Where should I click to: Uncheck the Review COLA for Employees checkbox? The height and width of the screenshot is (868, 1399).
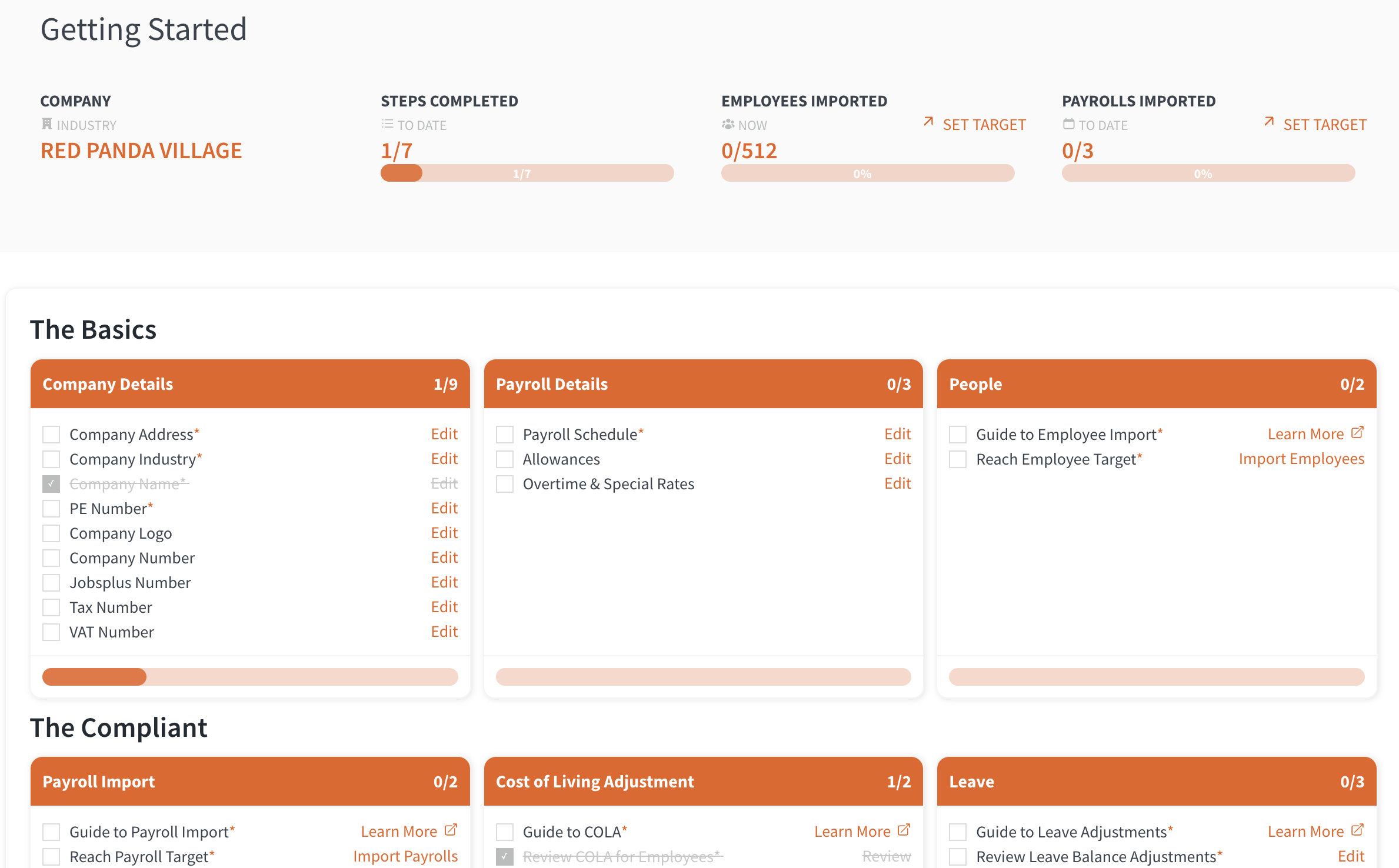(x=504, y=856)
